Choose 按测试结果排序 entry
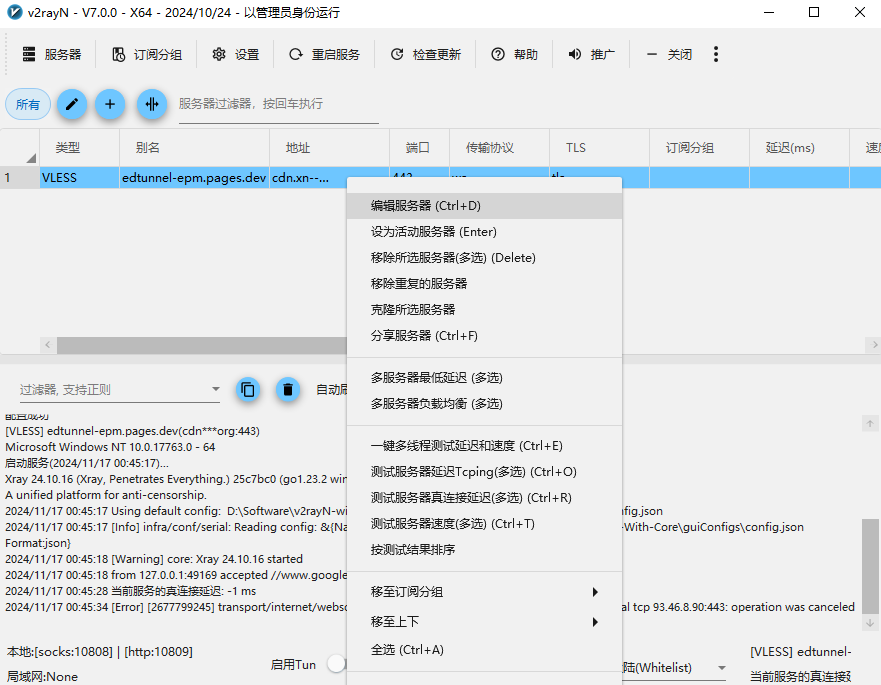The image size is (881, 685). click(x=484, y=550)
